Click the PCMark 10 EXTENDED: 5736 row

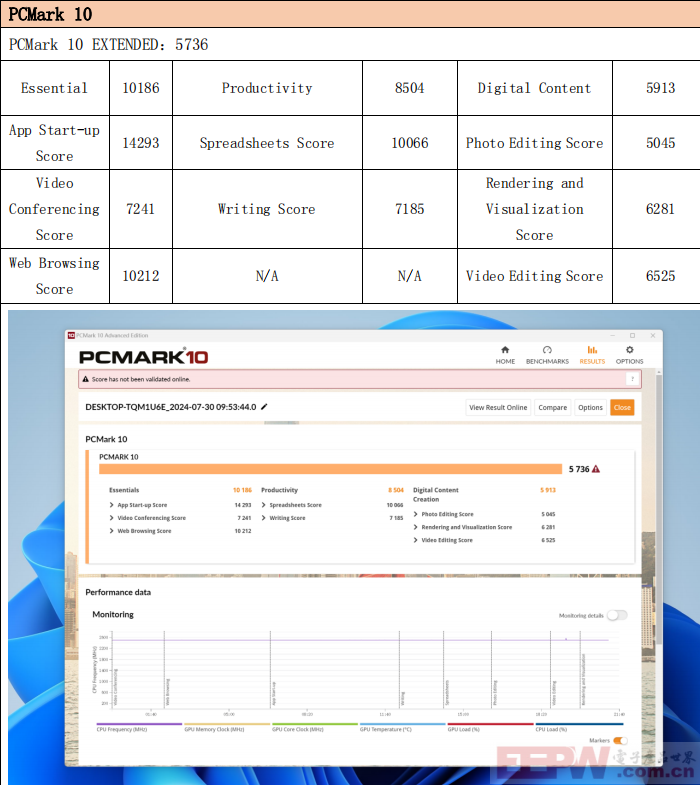point(350,45)
